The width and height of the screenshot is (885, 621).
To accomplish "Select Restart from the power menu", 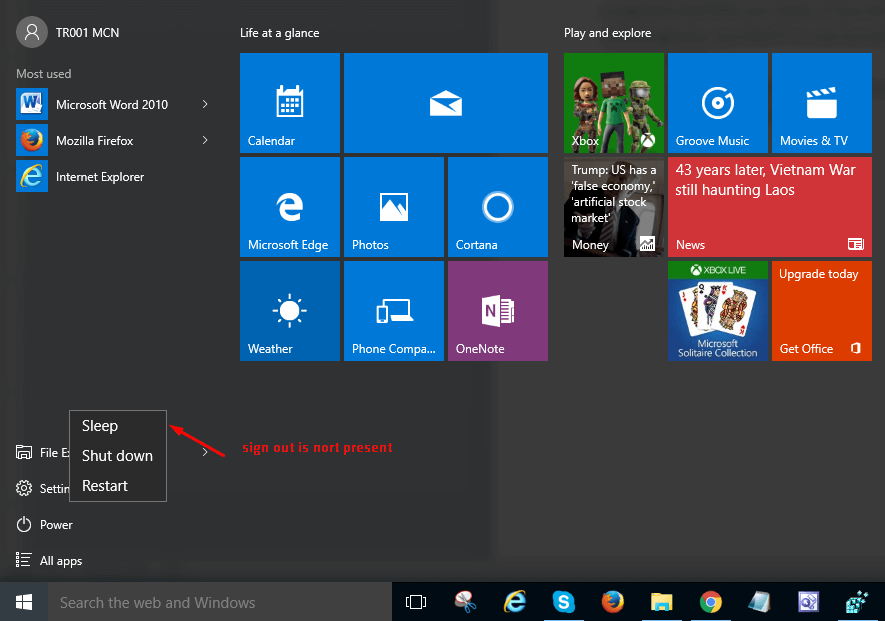I will [105, 486].
